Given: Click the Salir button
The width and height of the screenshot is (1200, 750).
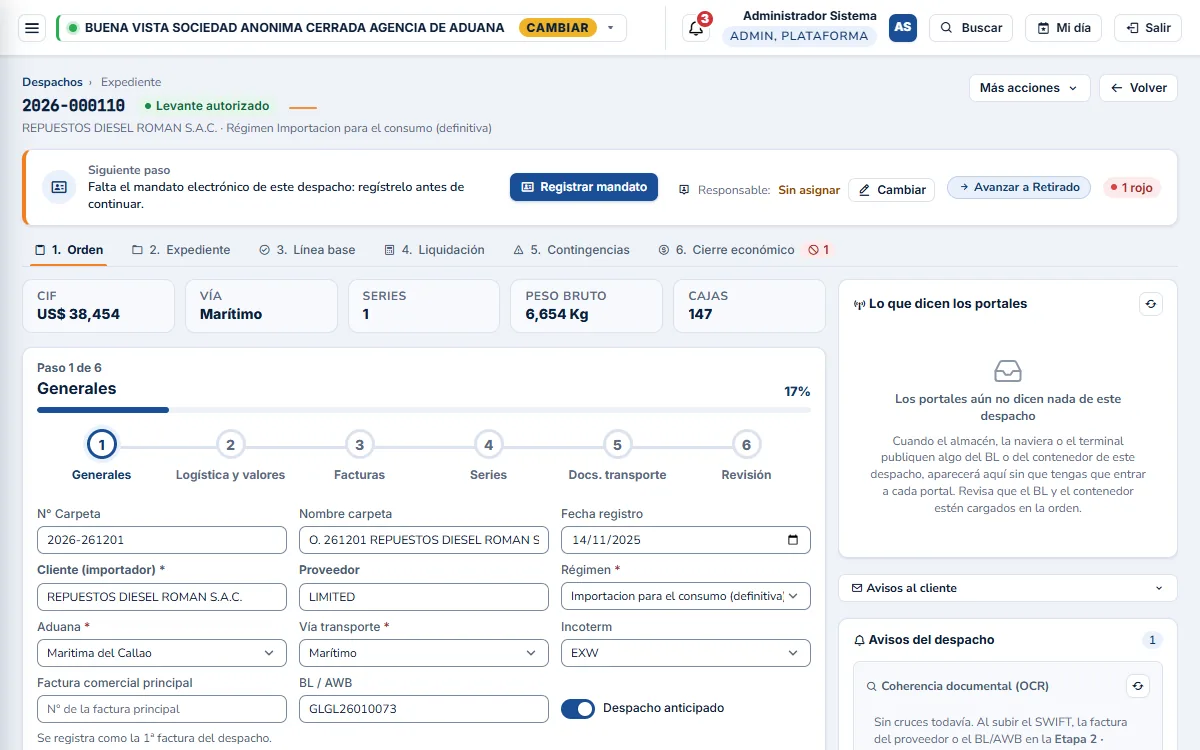Looking at the screenshot, I should click(x=1148, y=28).
